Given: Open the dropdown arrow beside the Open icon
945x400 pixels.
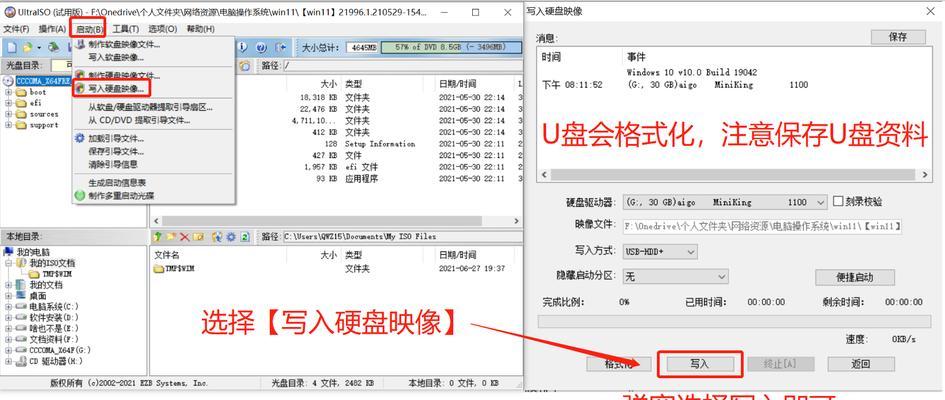Looking at the screenshot, I should point(39,47).
